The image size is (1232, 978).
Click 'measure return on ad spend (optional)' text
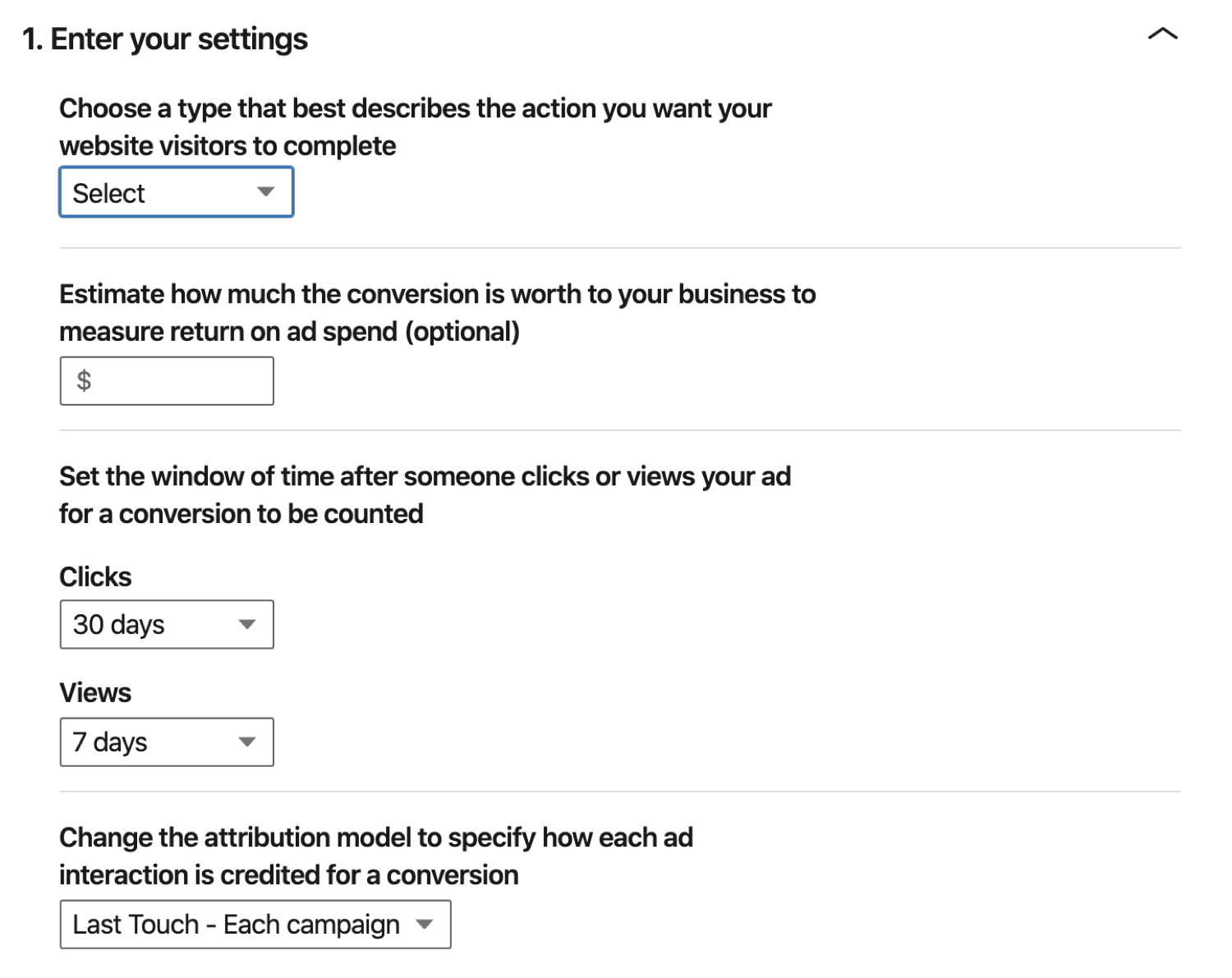click(x=289, y=333)
